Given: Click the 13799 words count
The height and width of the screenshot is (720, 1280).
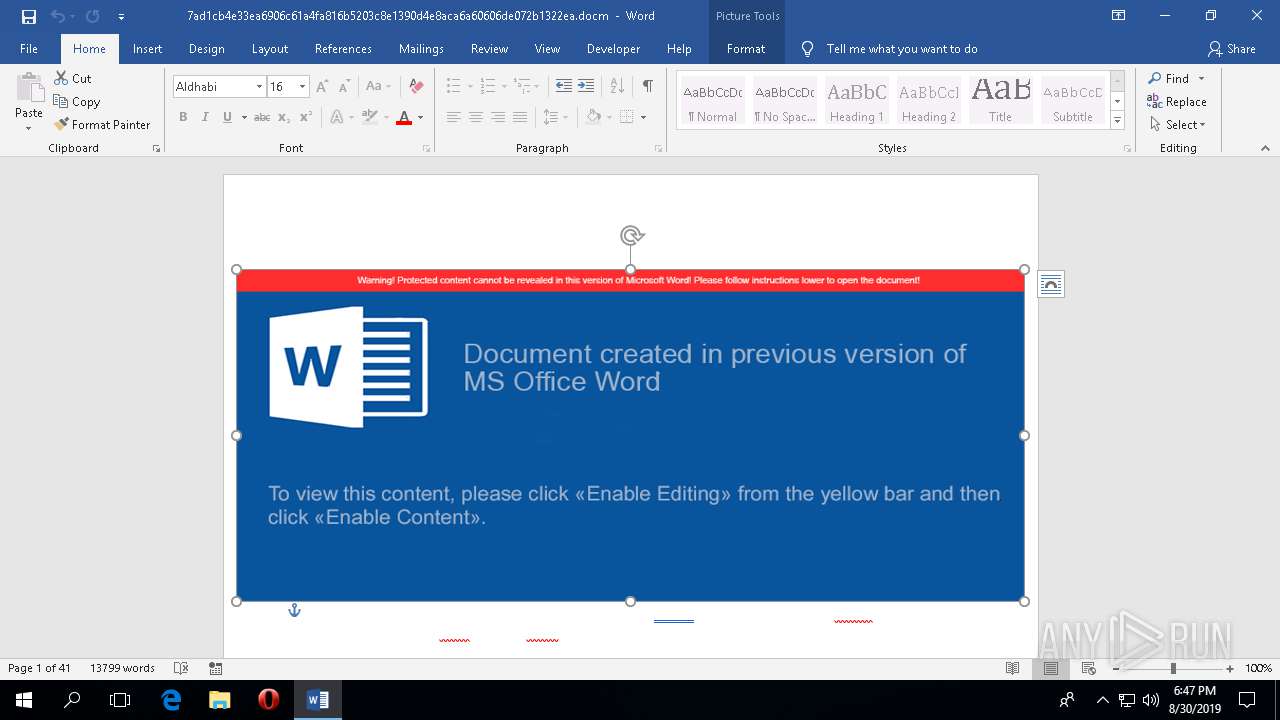Looking at the screenshot, I should [x=122, y=668].
